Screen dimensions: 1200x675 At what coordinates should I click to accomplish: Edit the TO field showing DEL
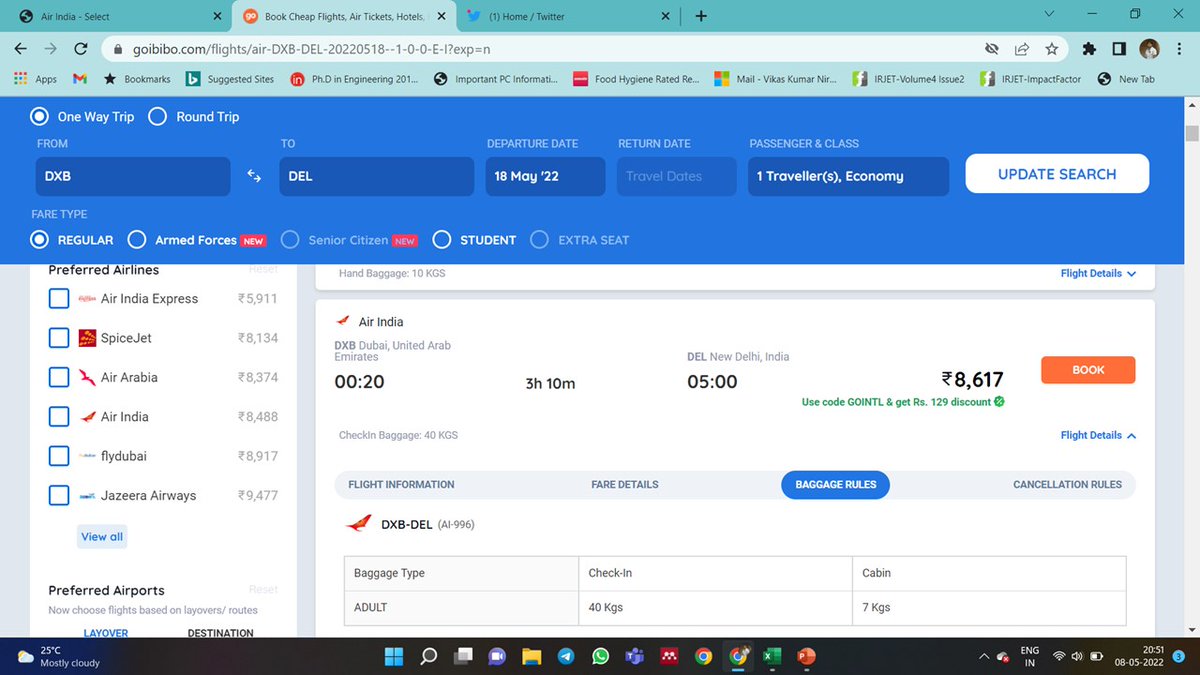click(x=377, y=176)
